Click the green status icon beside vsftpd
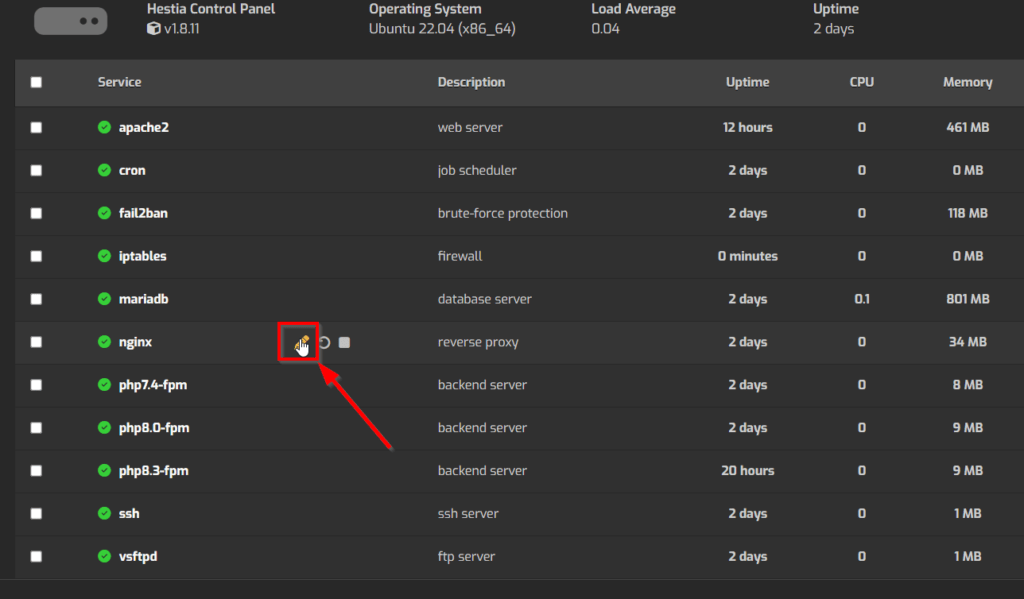1024x599 pixels. coord(104,556)
